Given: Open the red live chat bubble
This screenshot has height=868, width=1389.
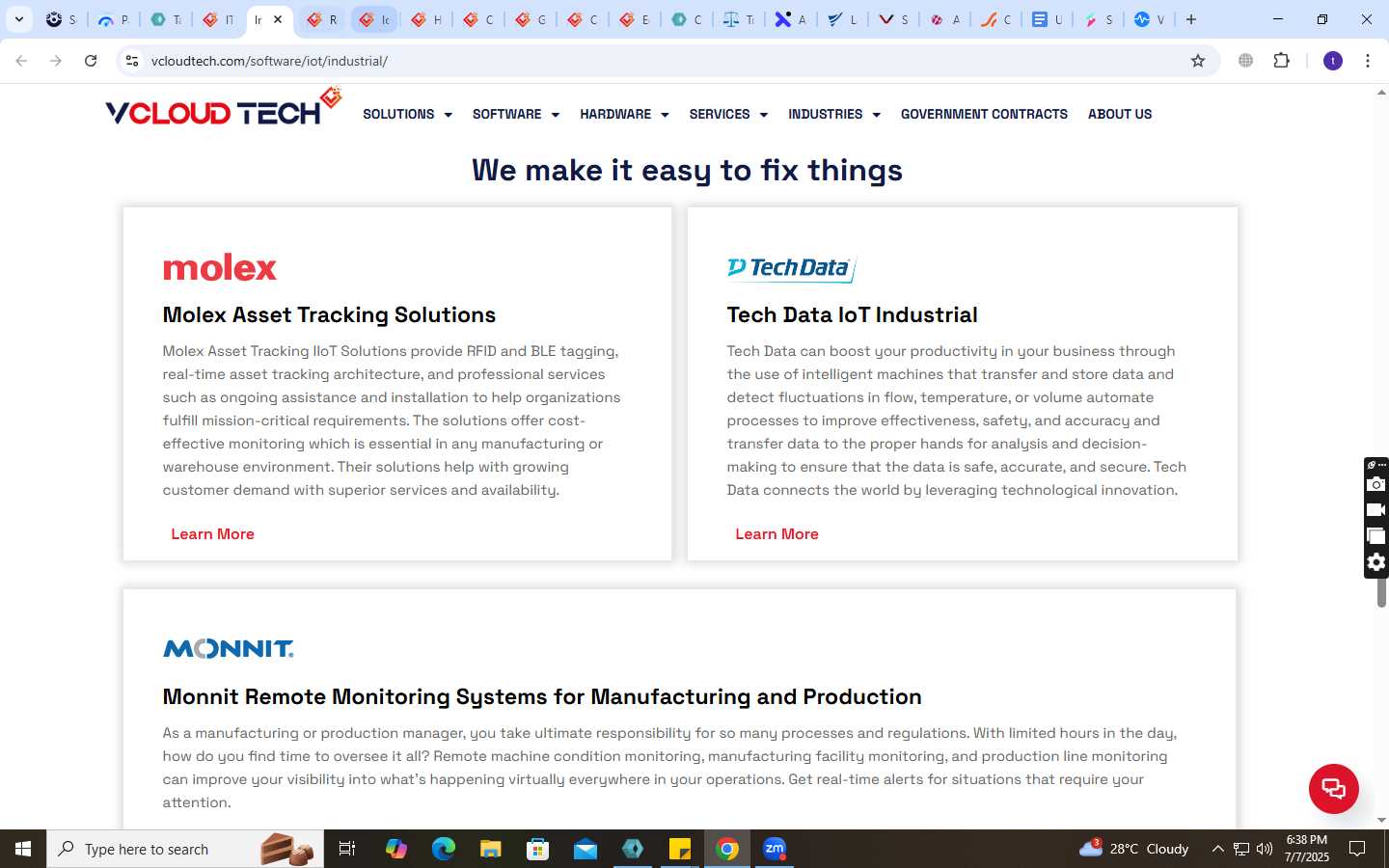Looking at the screenshot, I should coord(1333,788).
